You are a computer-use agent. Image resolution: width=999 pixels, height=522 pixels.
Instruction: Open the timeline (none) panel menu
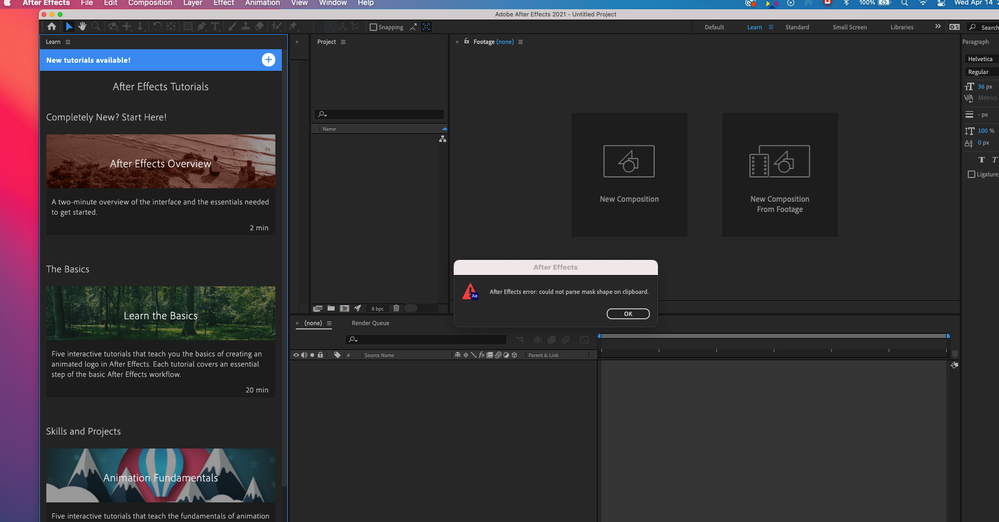[x=329, y=323]
